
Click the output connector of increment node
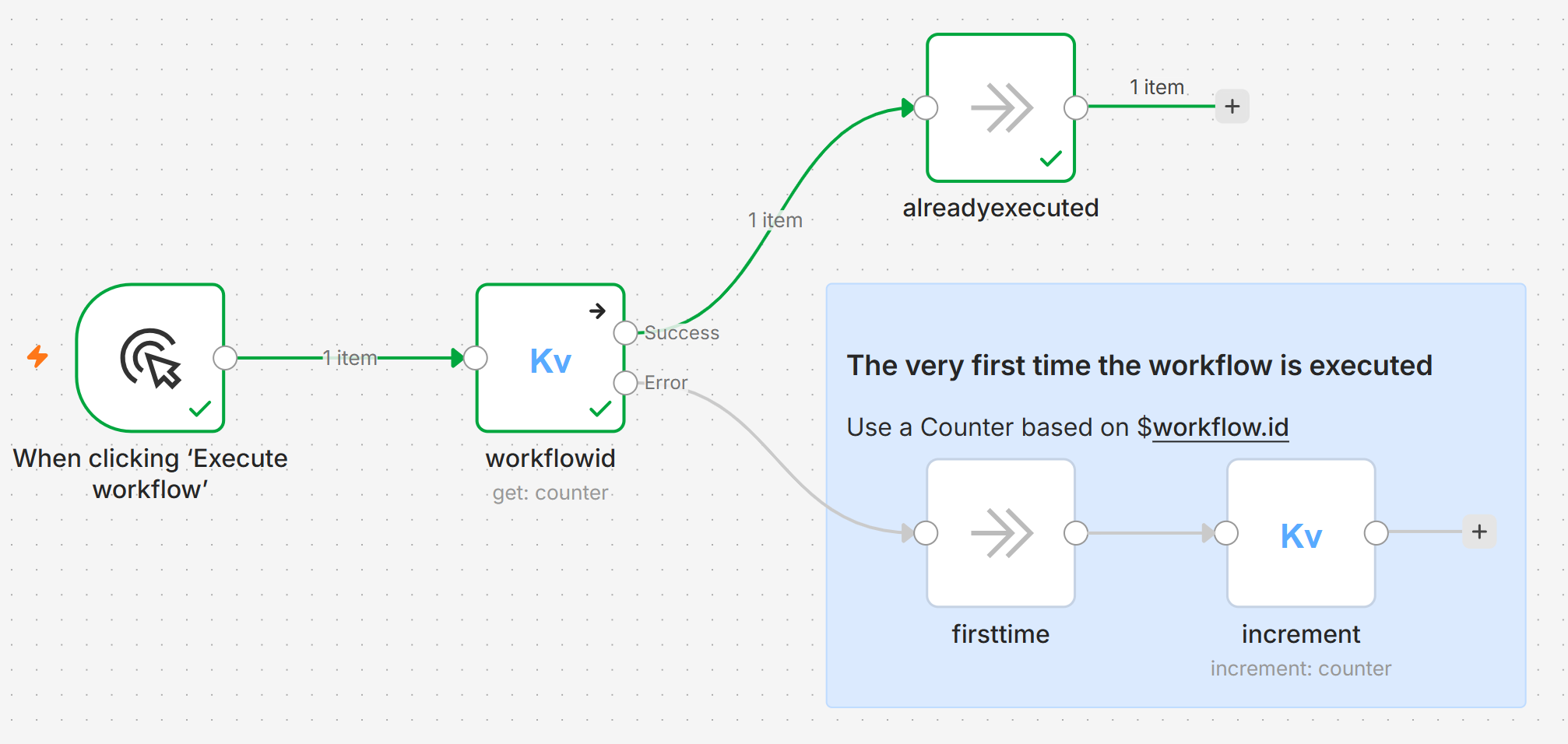coord(1376,533)
